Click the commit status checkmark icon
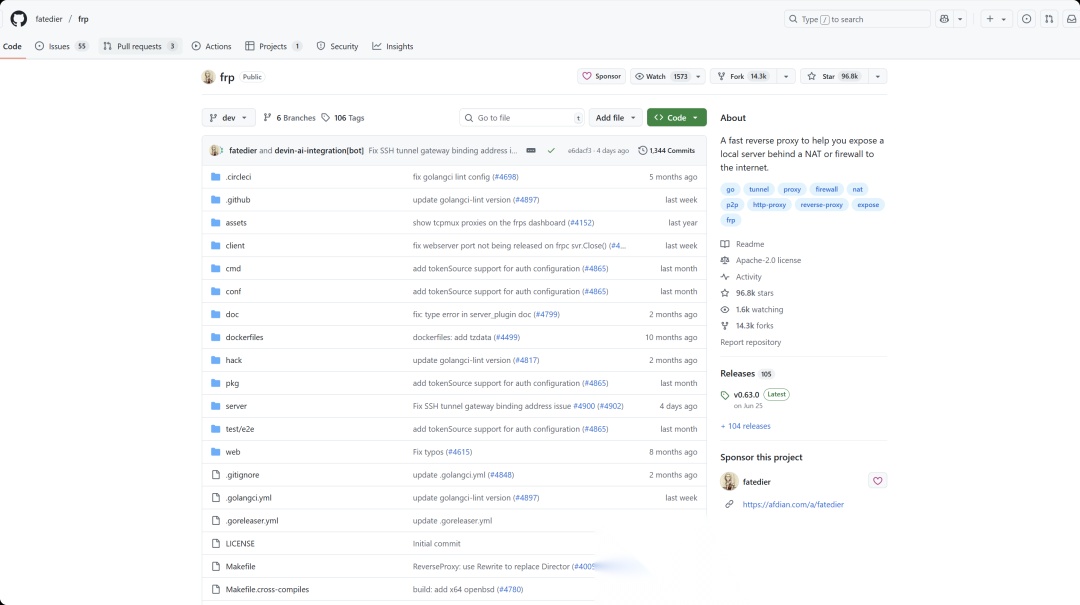 [551, 150]
